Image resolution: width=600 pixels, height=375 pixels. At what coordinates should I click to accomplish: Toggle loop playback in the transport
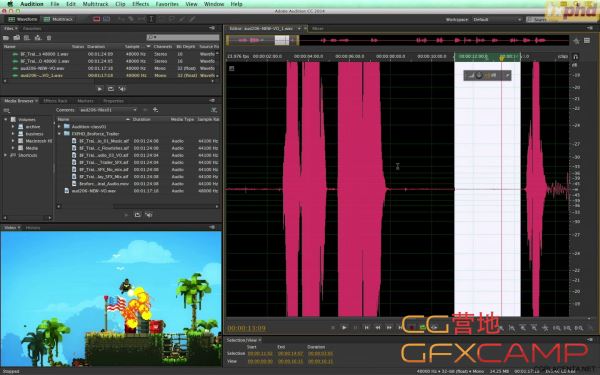(422, 328)
